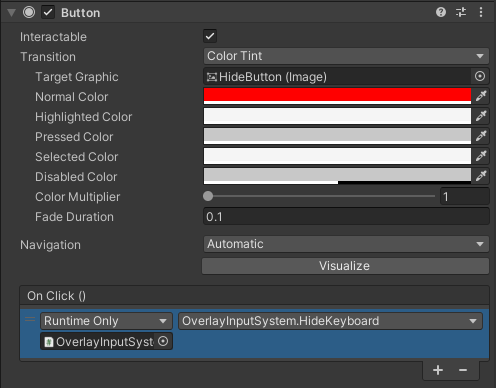Use eyedropper for Pressed Color
496x388 pixels.
pyautogui.click(x=481, y=136)
